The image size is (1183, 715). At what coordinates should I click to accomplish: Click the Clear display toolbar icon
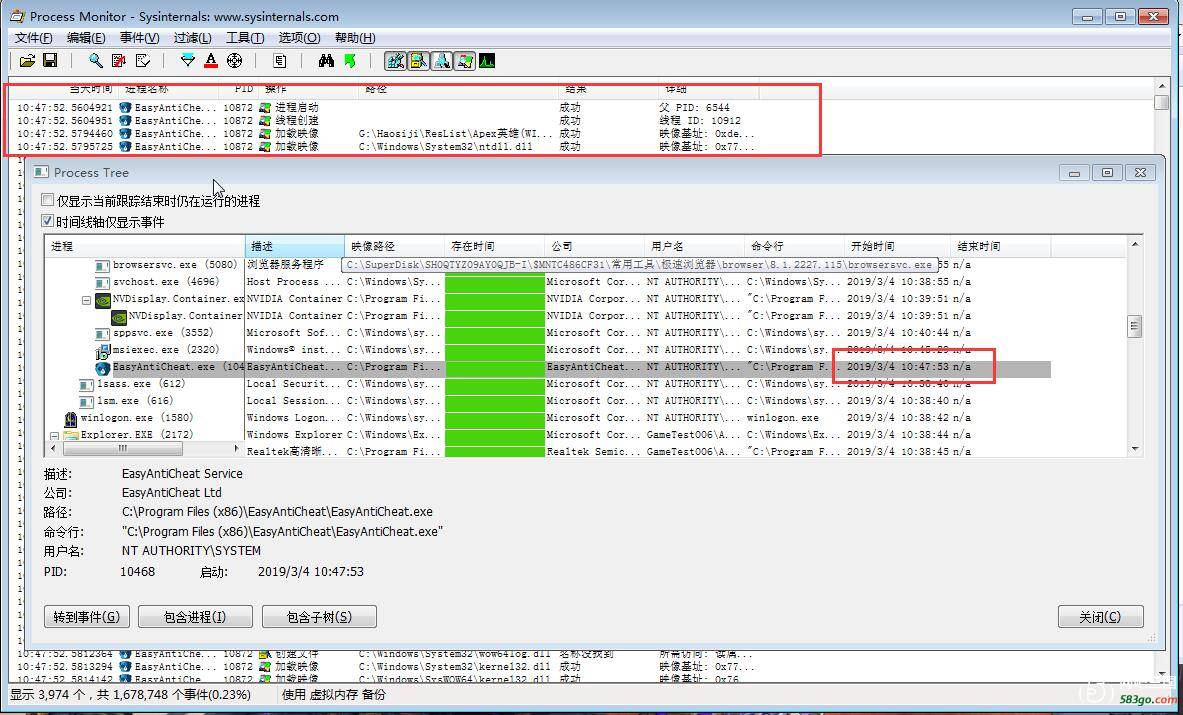click(x=143, y=61)
